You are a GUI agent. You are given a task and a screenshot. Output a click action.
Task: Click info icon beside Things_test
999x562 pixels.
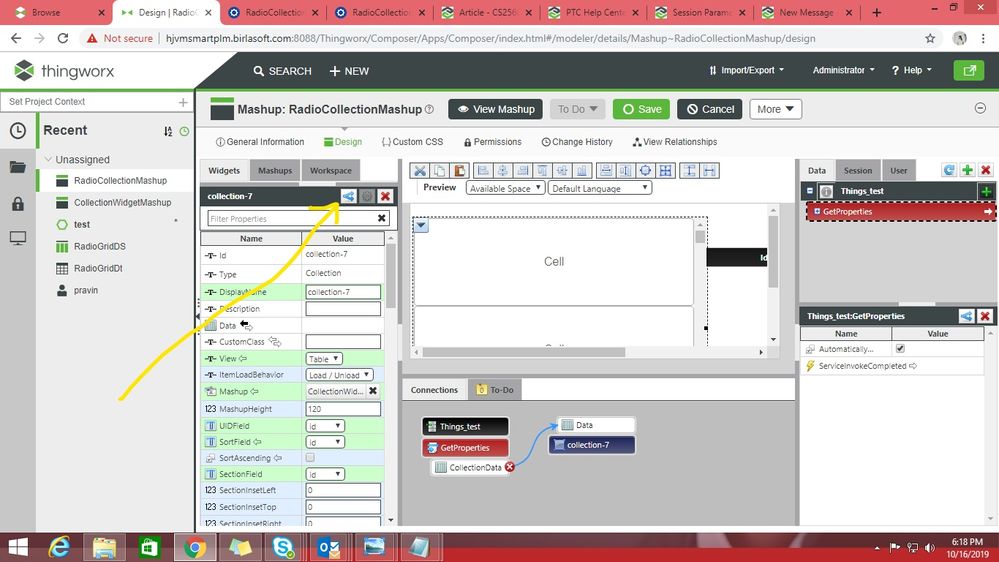click(826, 191)
